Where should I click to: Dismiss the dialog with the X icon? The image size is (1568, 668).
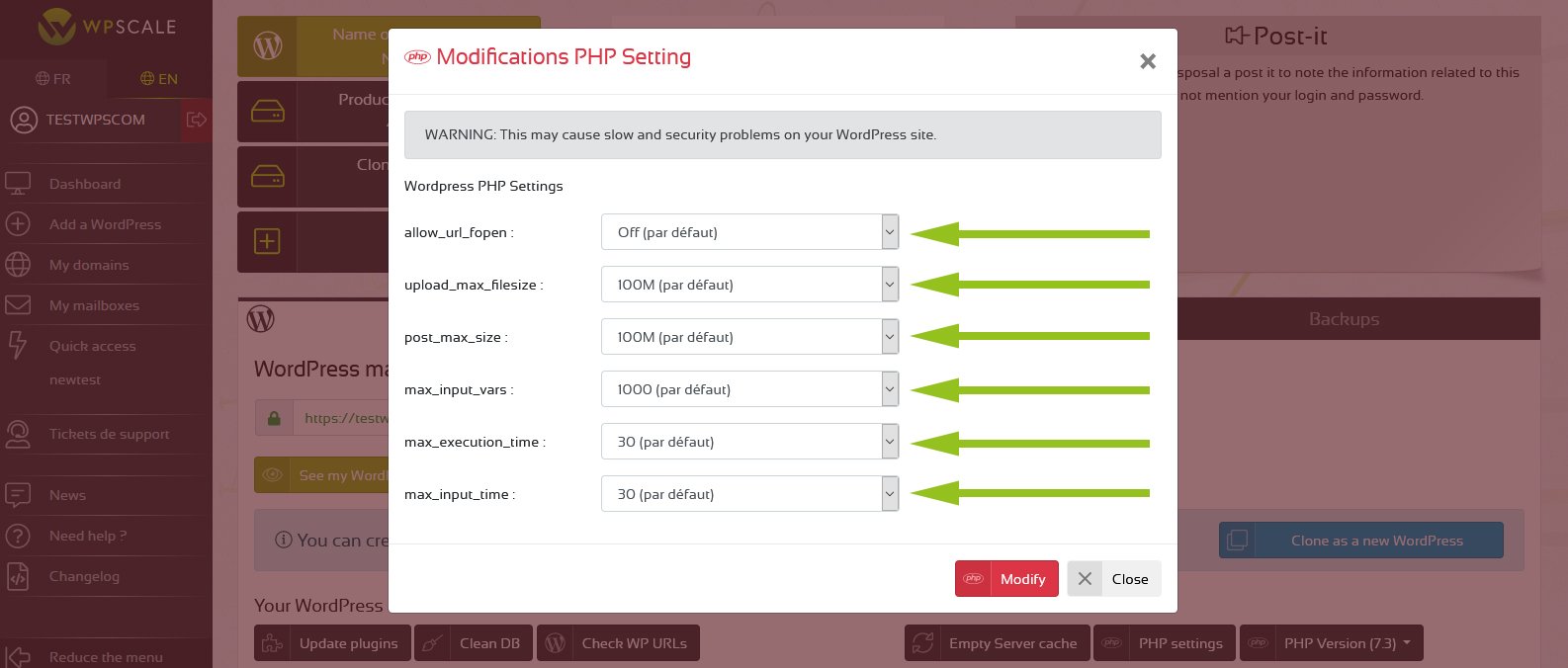[x=1148, y=61]
